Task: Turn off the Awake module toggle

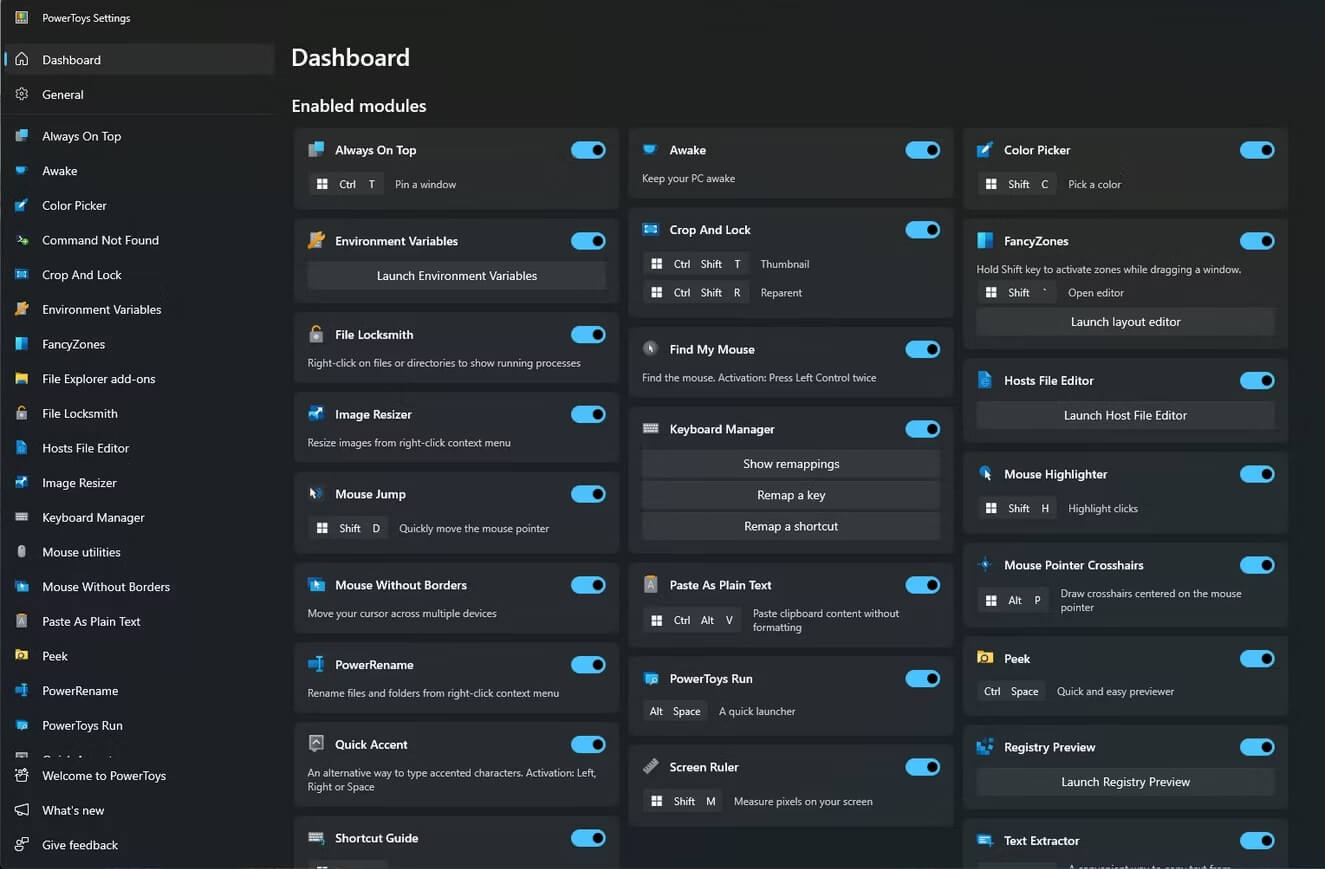Action: [923, 150]
